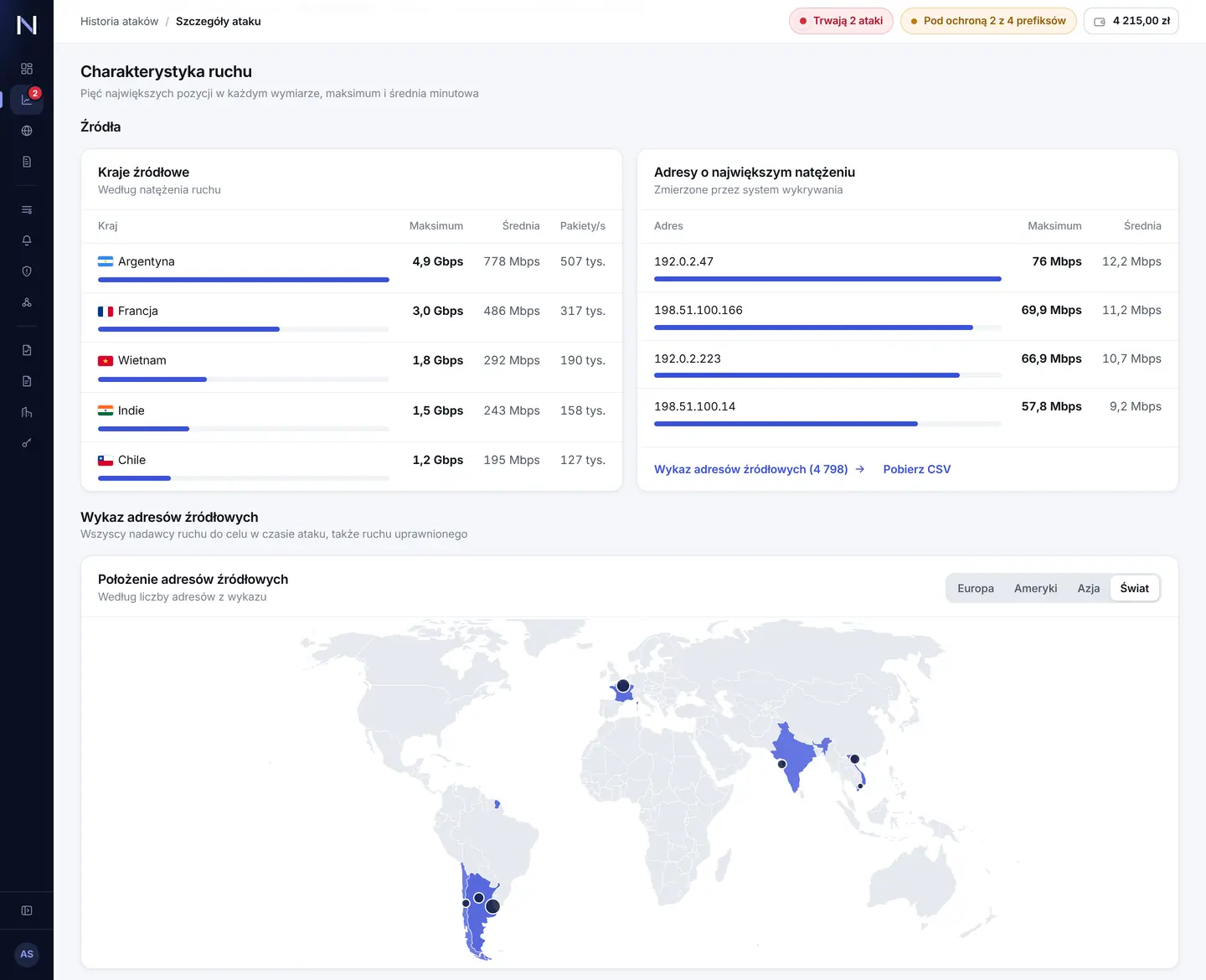Select the Wietnam row label

pyautogui.click(x=142, y=360)
